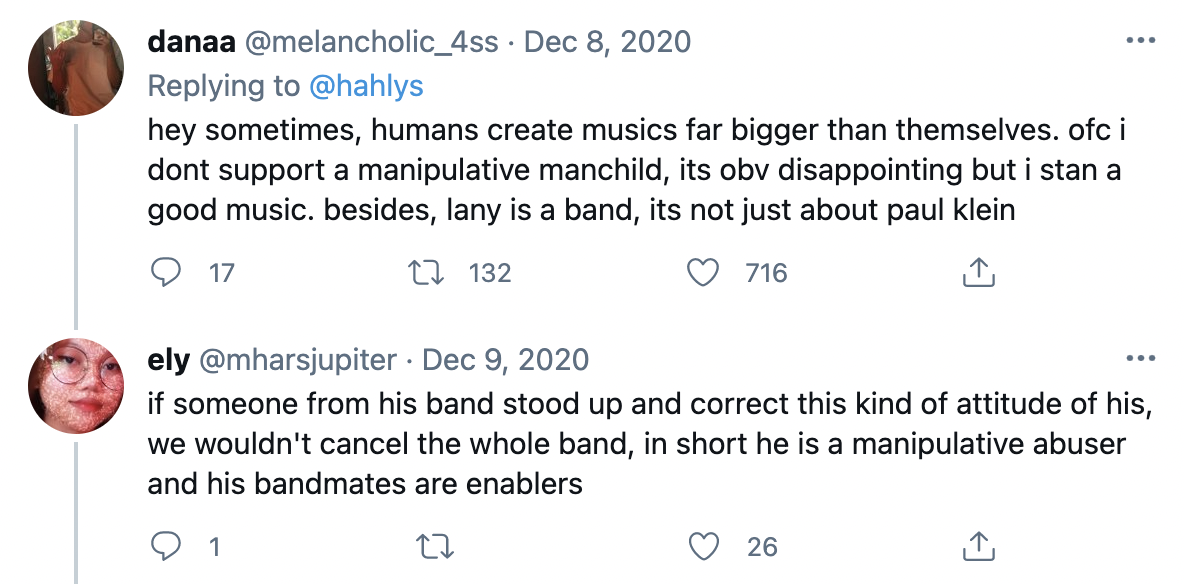
Task: Like ely's tweet with 26 likes
Action: [x=706, y=546]
